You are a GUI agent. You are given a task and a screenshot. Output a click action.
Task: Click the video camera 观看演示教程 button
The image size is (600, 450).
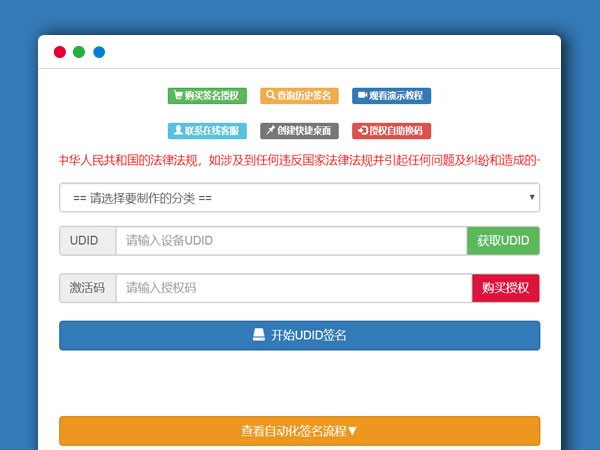(391, 96)
